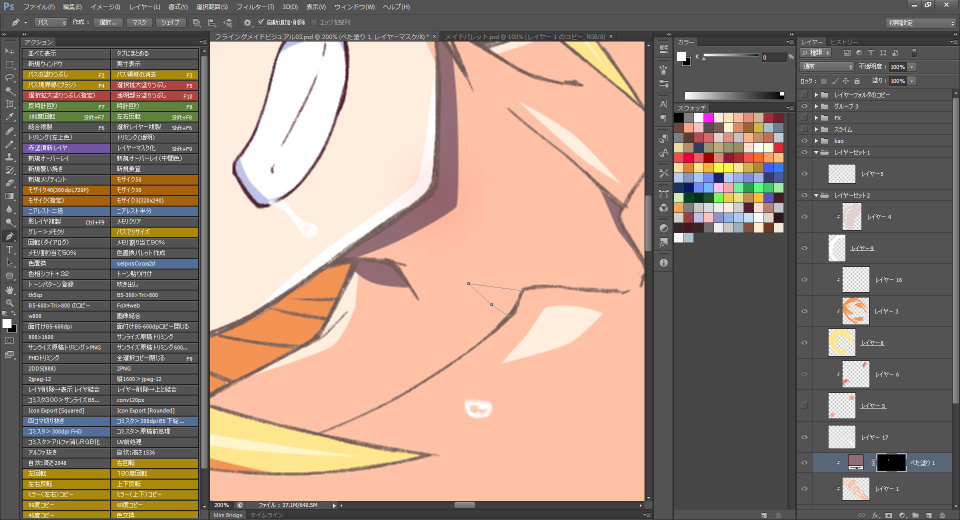Click the magenta swatch in Swatches panel
Screen dimensions: 960x520
pyautogui.click(x=708, y=118)
